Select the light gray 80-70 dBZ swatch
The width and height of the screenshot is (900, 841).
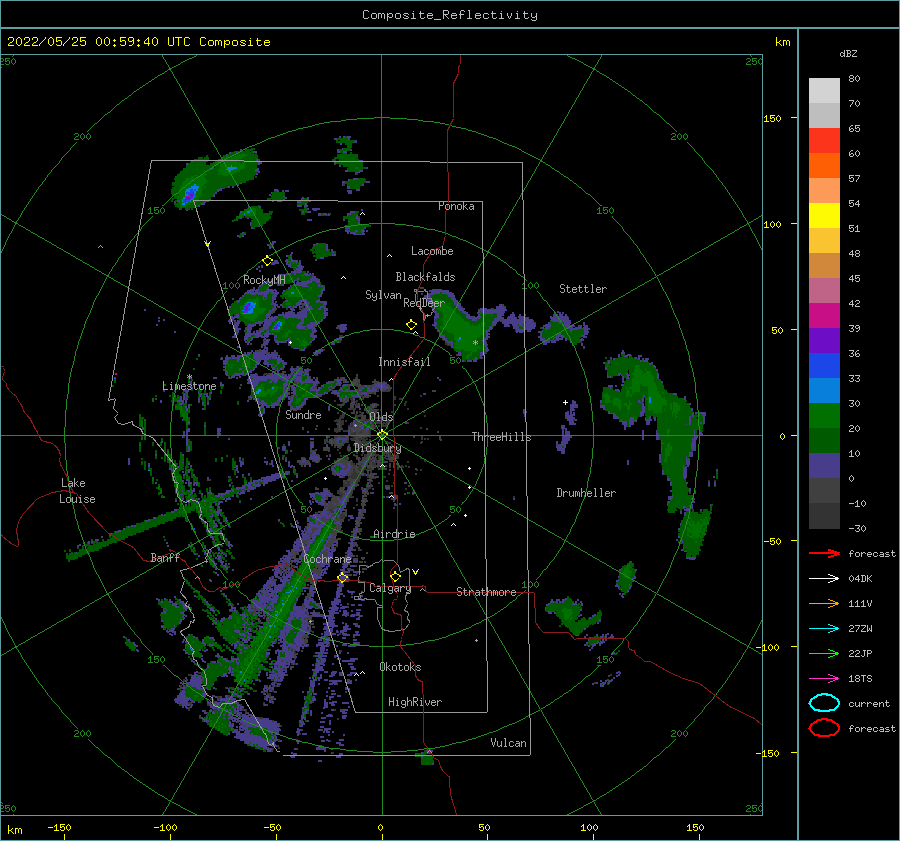[824, 91]
